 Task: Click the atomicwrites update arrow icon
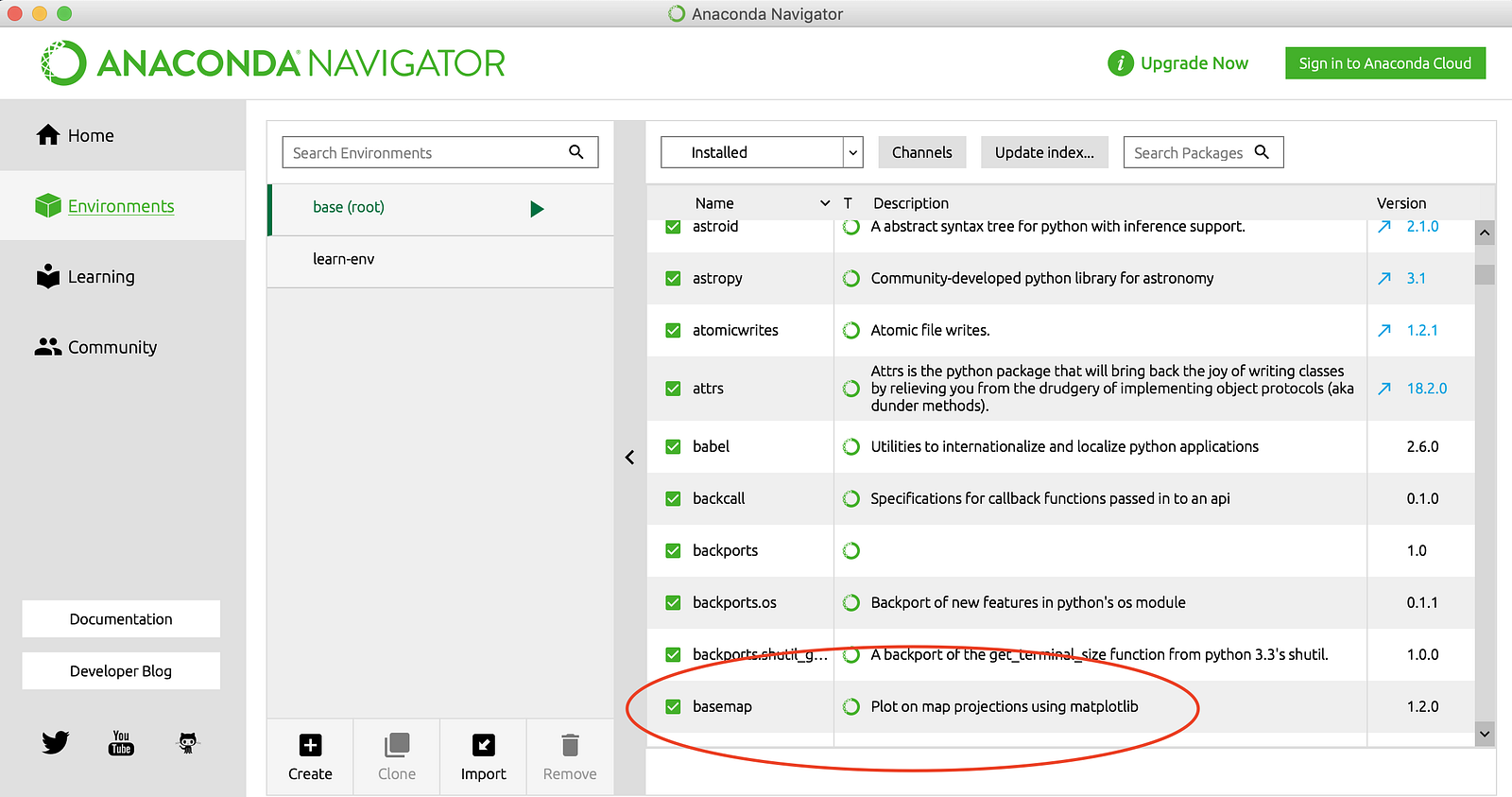click(1384, 330)
